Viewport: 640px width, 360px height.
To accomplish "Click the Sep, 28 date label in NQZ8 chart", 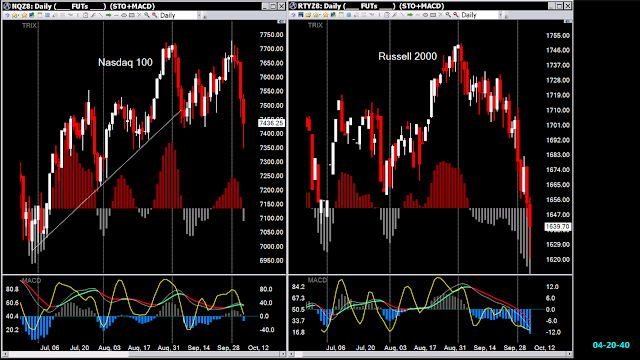I will pyautogui.click(x=228, y=348).
